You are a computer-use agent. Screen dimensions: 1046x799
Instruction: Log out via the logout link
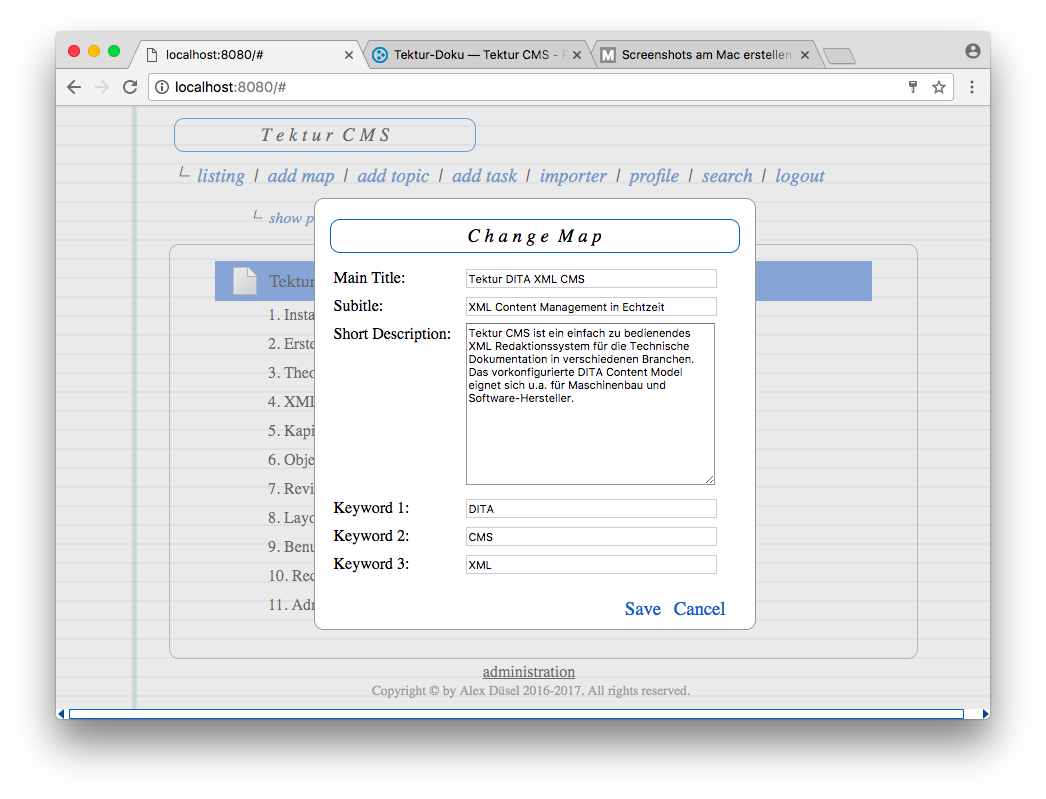pyautogui.click(x=799, y=176)
